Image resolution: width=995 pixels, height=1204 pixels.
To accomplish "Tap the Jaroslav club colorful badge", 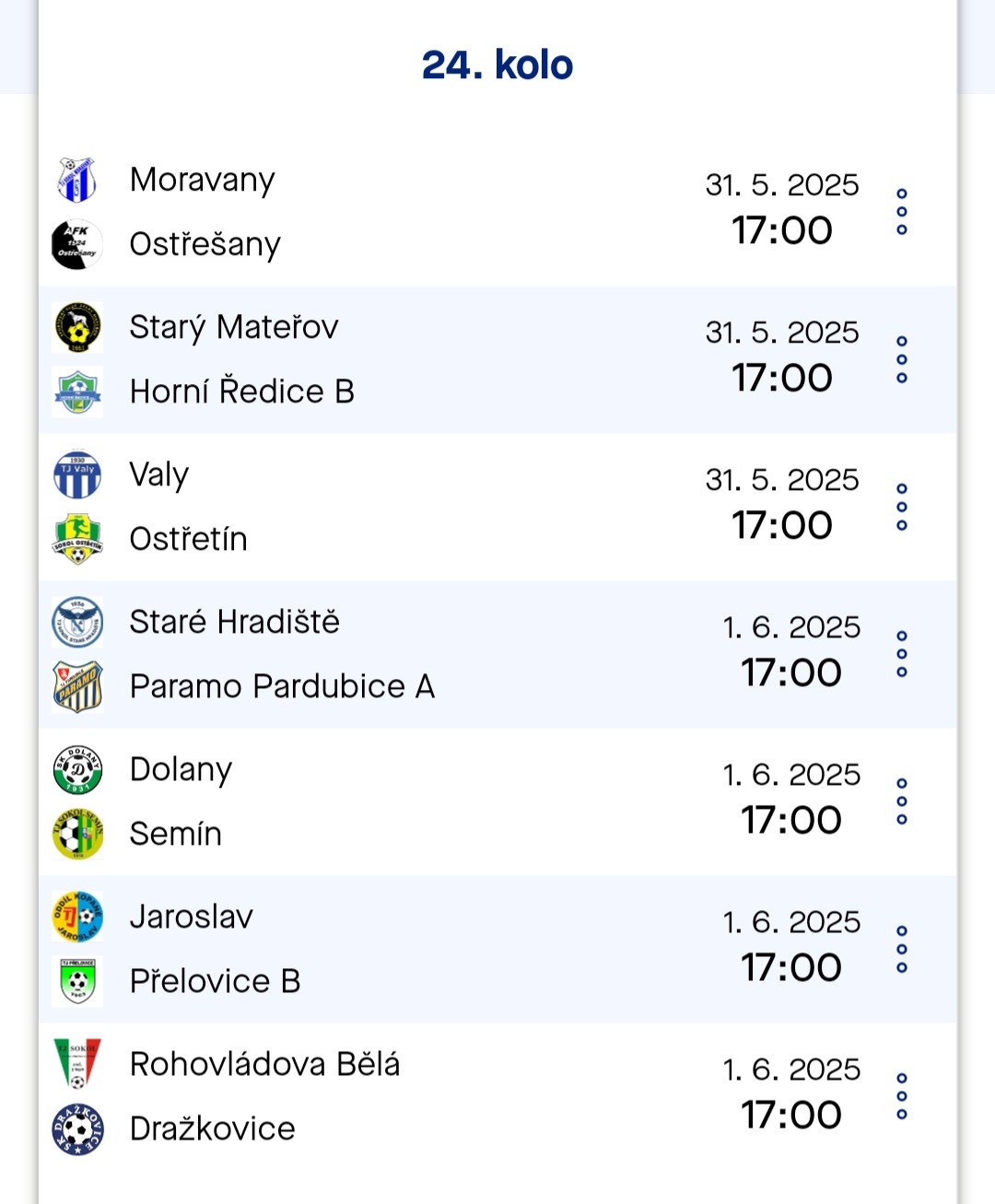I will (x=77, y=917).
